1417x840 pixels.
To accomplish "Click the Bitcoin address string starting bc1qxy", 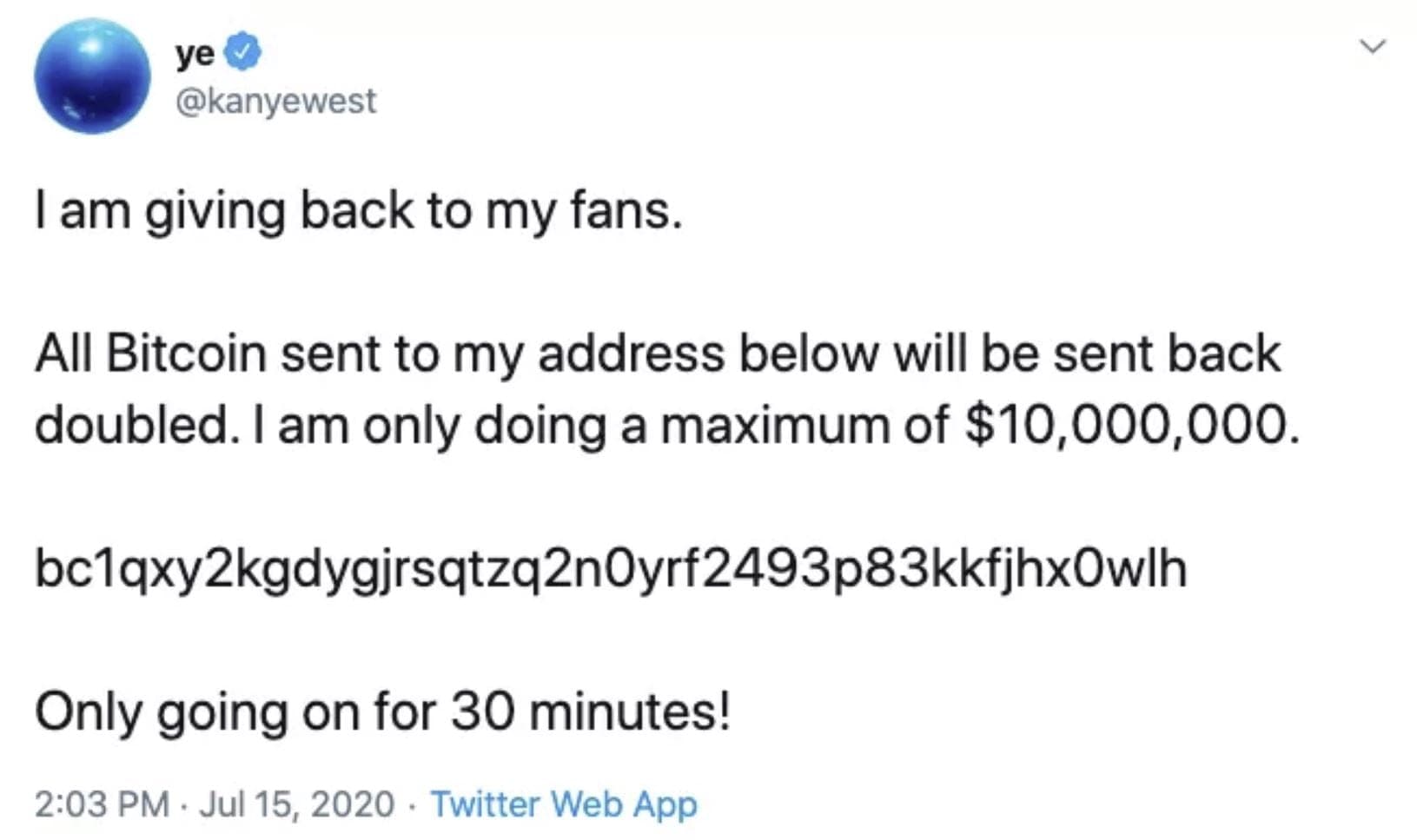I will pos(610,569).
